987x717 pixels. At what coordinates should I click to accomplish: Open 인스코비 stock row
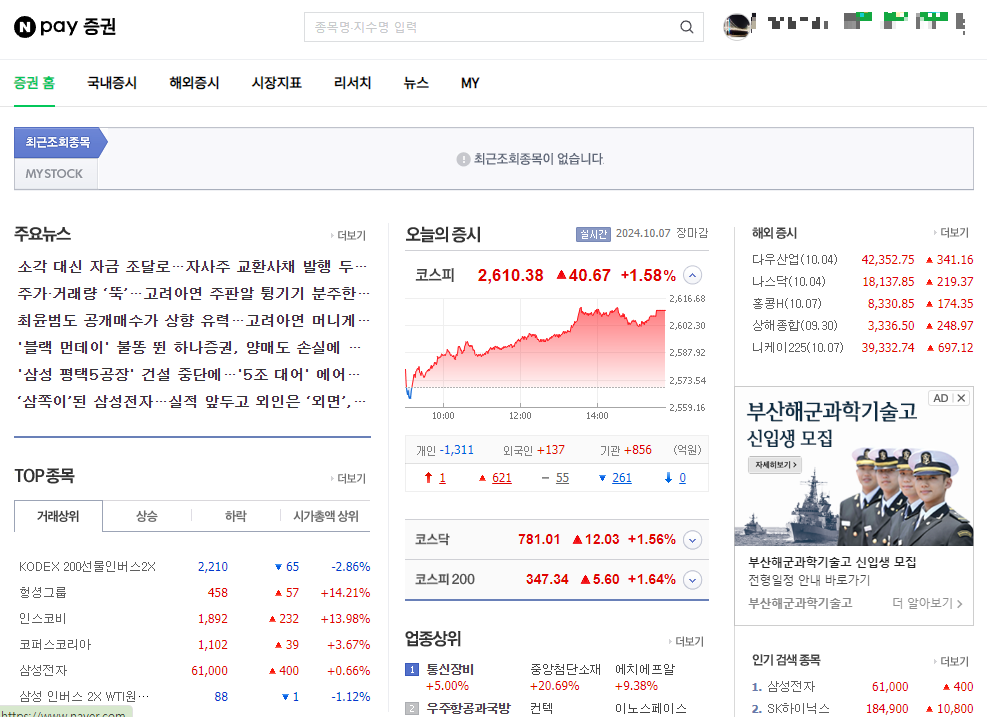(x=43, y=619)
